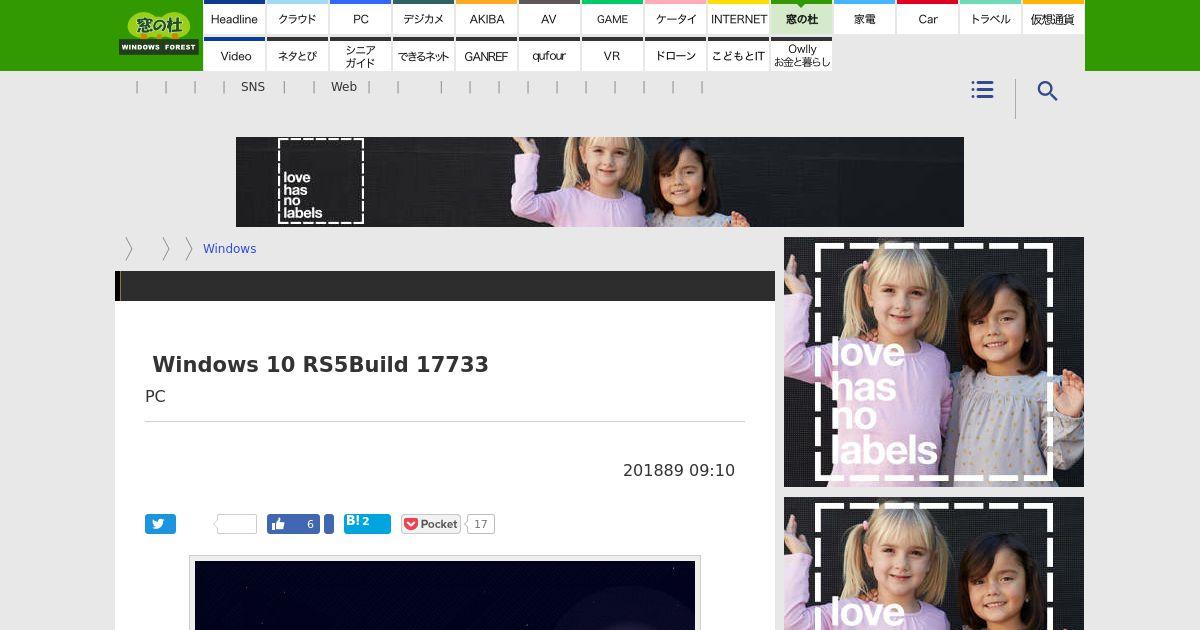Open the AKIBA site tab
Viewport: 1200px width, 630px height.
click(x=486, y=18)
